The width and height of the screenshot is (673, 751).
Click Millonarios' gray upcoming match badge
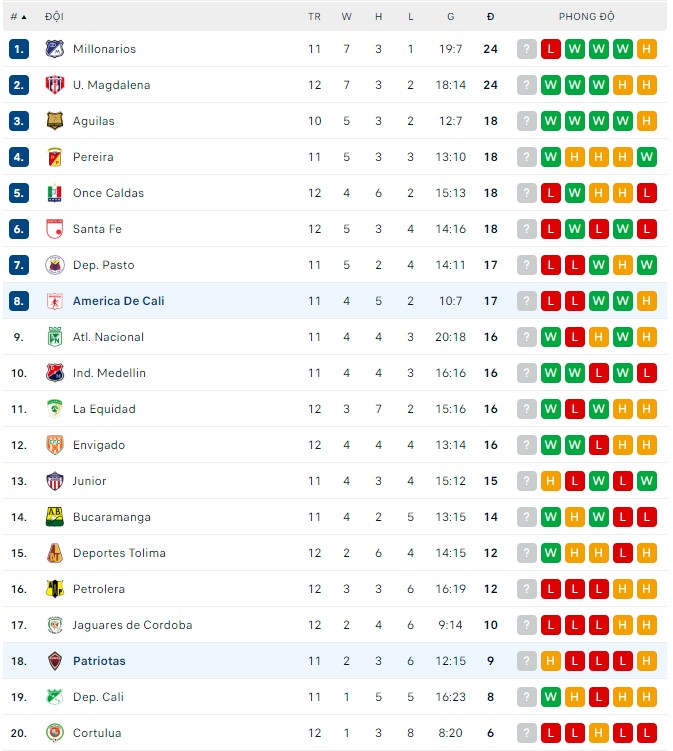pos(527,49)
